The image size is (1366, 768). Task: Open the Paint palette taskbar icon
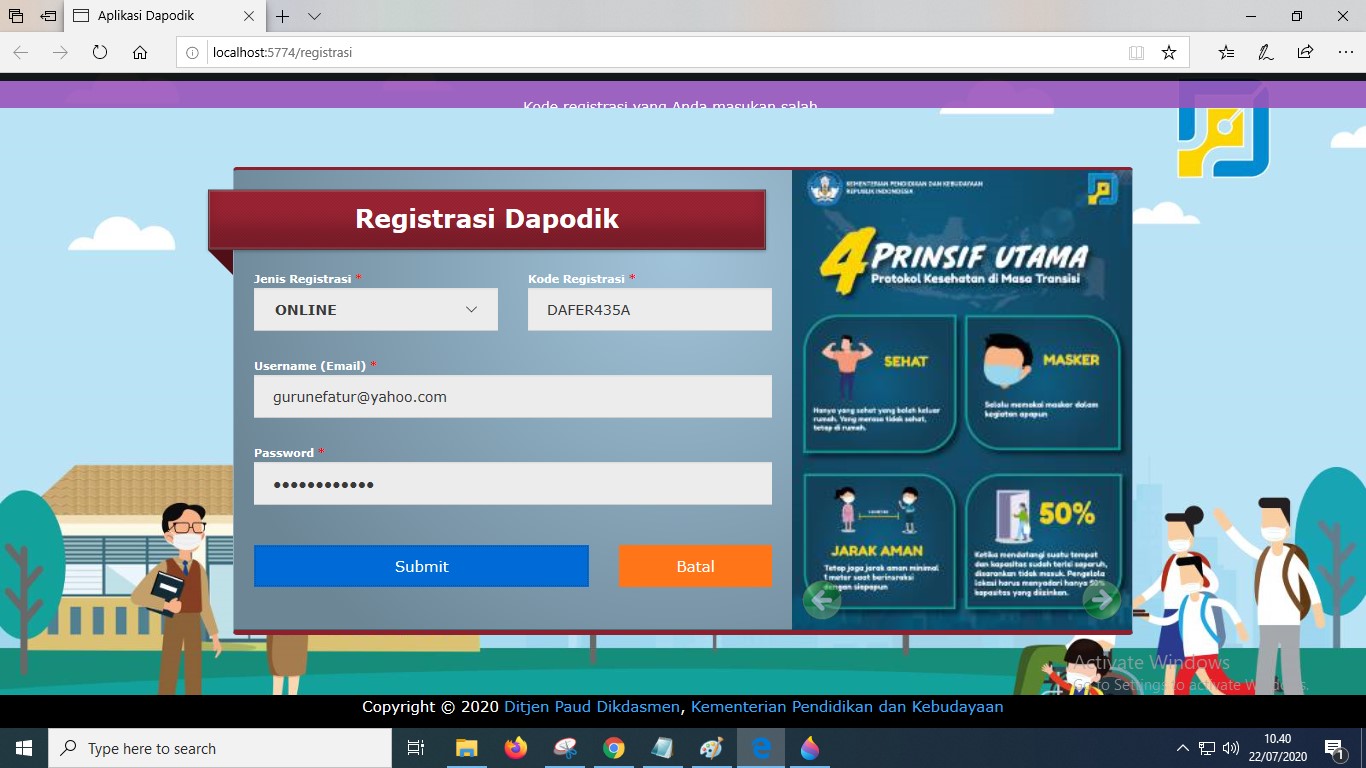[x=711, y=748]
